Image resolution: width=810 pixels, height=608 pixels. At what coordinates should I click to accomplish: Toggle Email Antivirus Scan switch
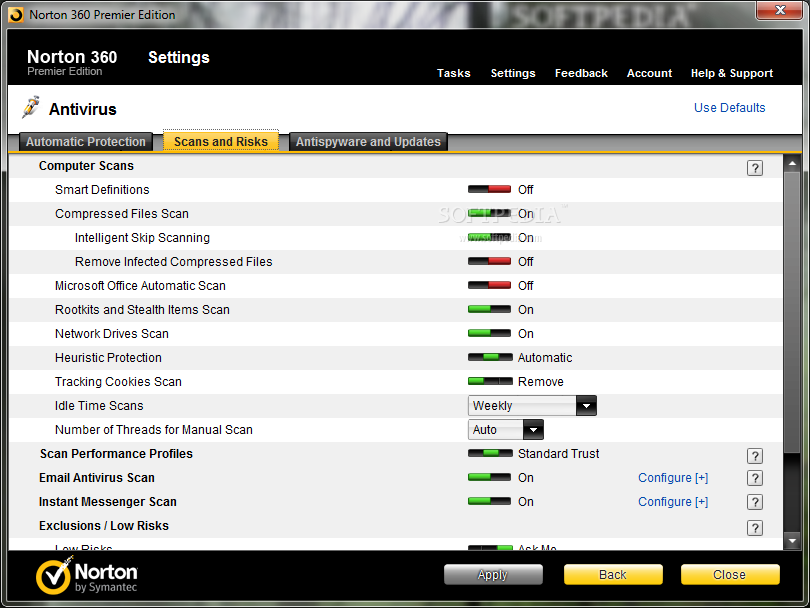coord(489,477)
